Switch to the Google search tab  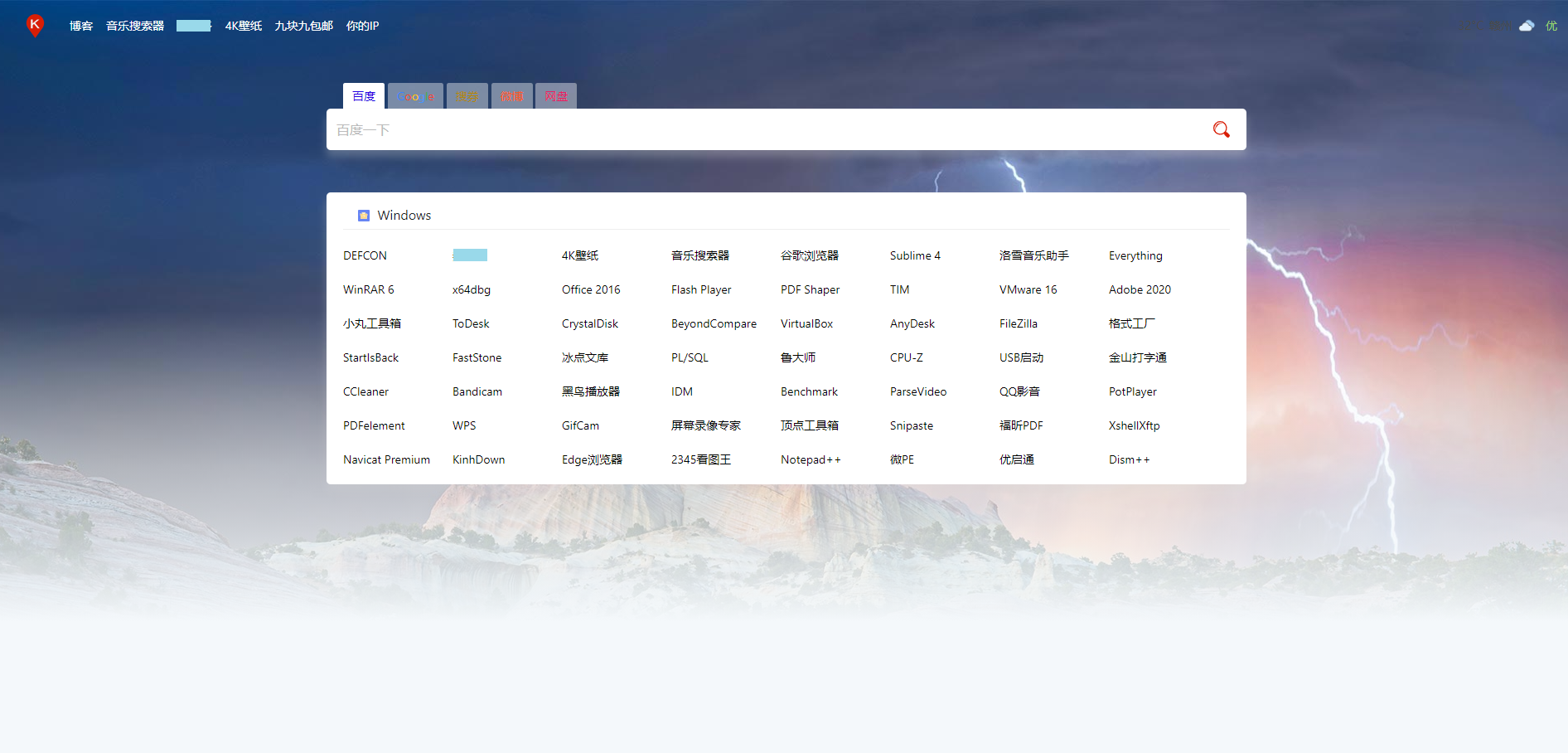[x=415, y=95]
